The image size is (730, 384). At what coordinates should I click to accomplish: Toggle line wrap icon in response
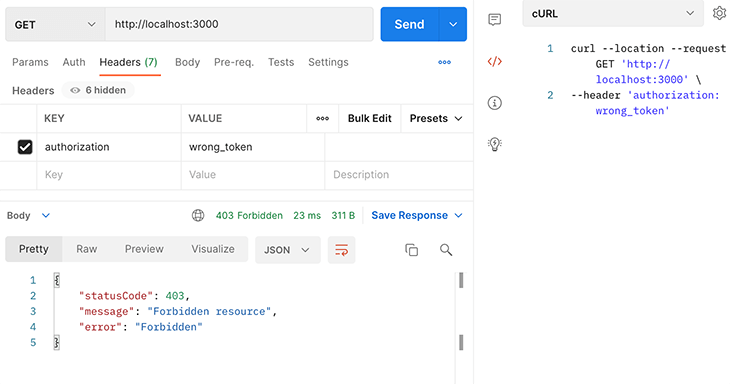pos(341,250)
